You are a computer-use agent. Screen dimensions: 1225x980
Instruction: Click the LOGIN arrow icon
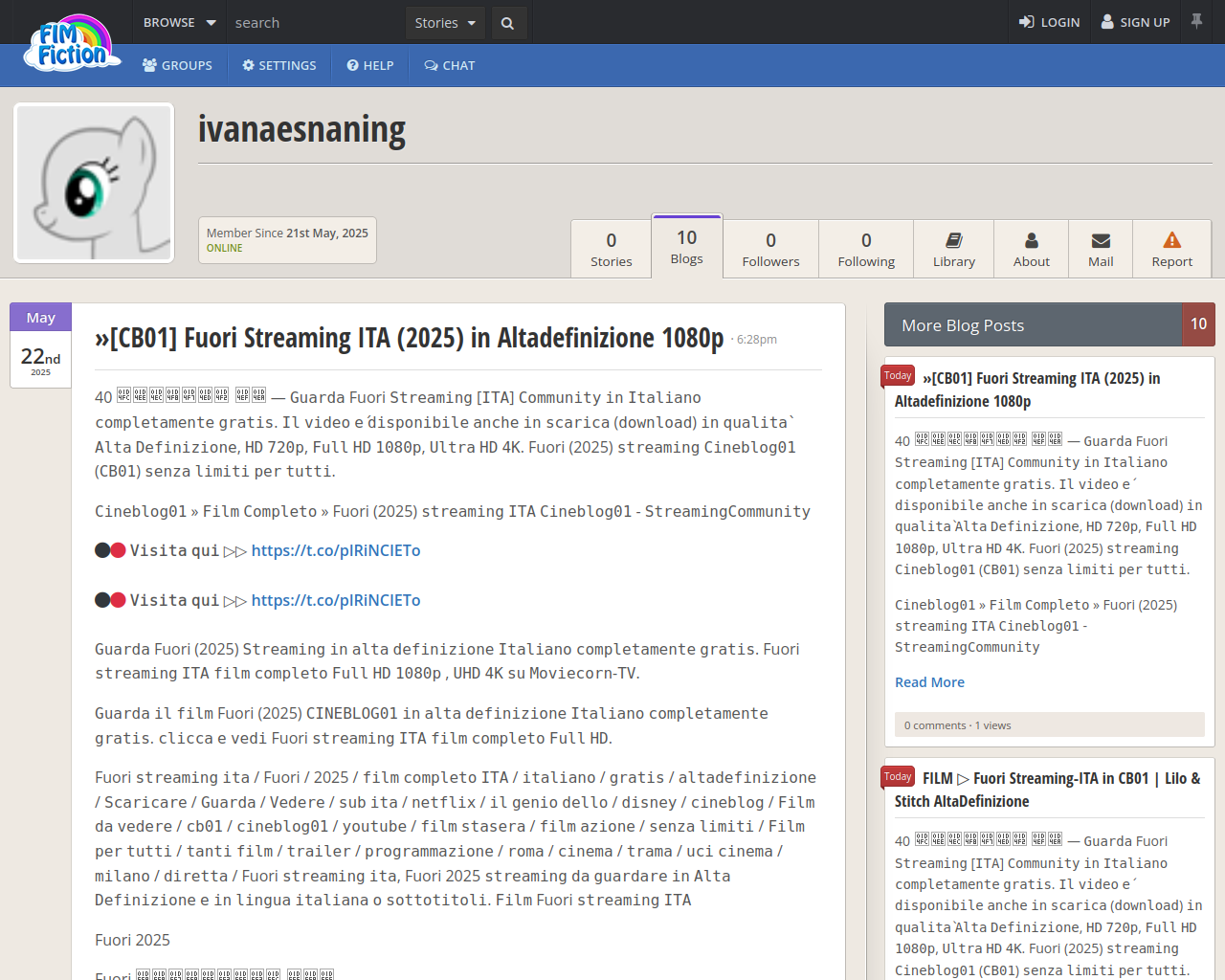(1027, 22)
